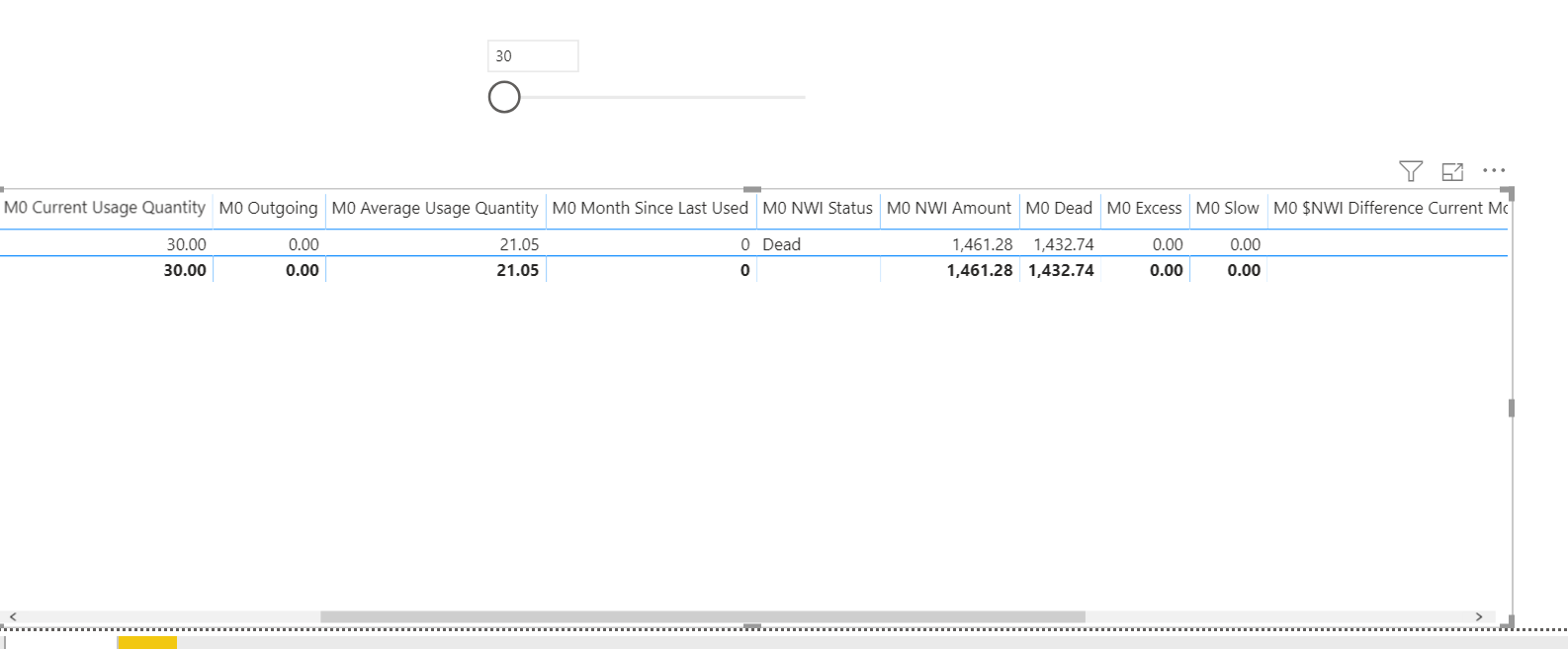Sort by M0 Average Usage Quantity header
The image size is (1568, 649).
point(435,208)
